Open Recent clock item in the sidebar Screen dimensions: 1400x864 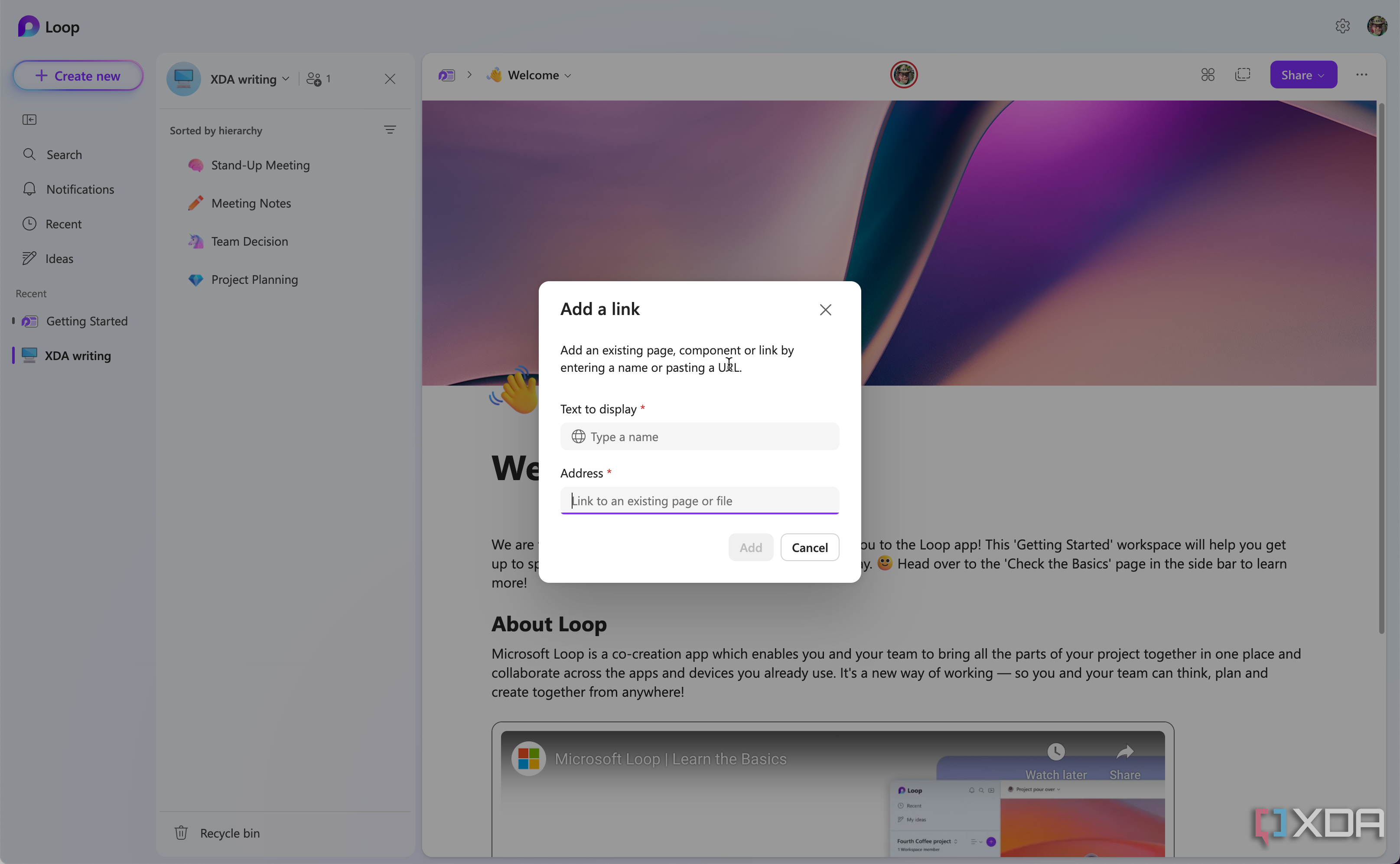[x=29, y=224]
